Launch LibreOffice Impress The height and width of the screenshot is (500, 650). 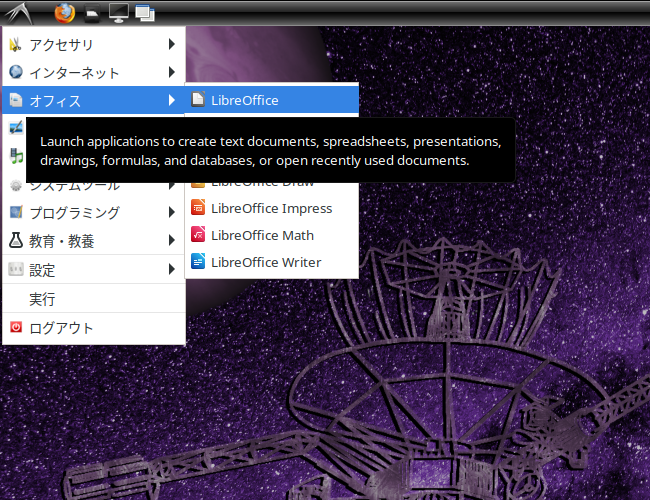272,208
